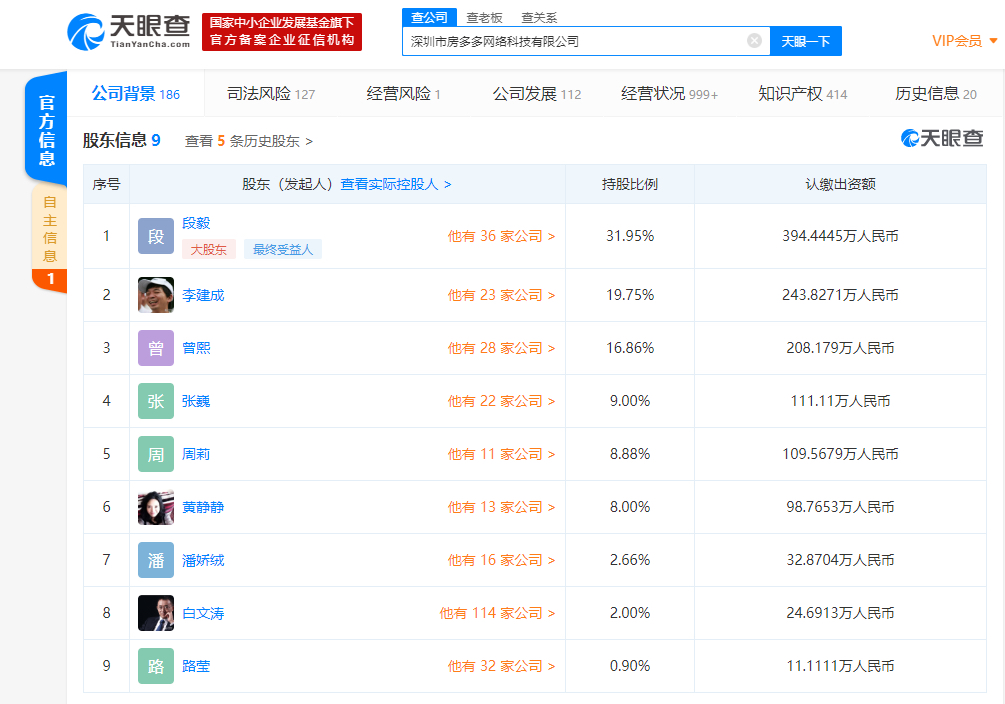Viewport: 1005px width, 704px height.
Task: Open the 官方信息 side tab
Action: 46,130
